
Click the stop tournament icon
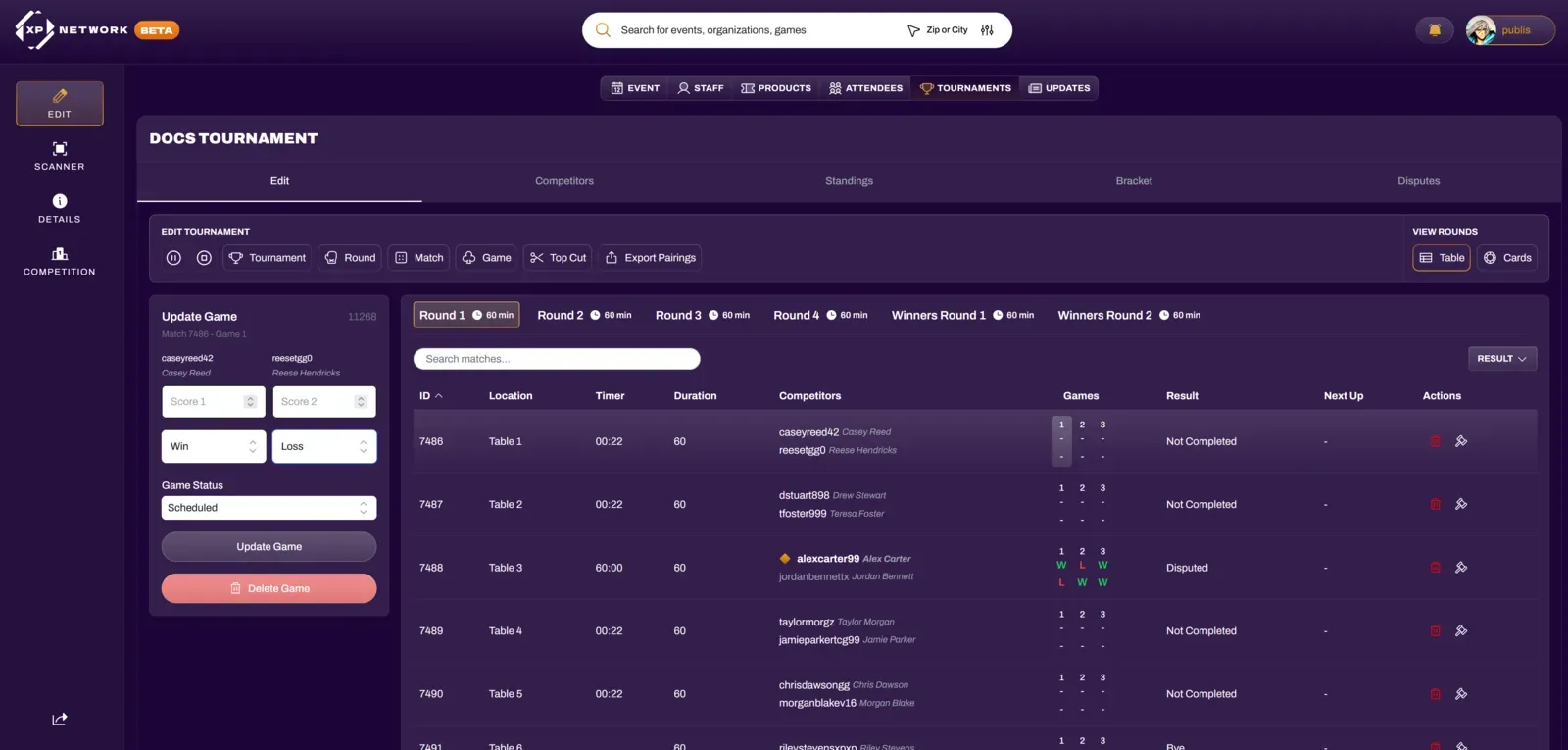coord(204,258)
